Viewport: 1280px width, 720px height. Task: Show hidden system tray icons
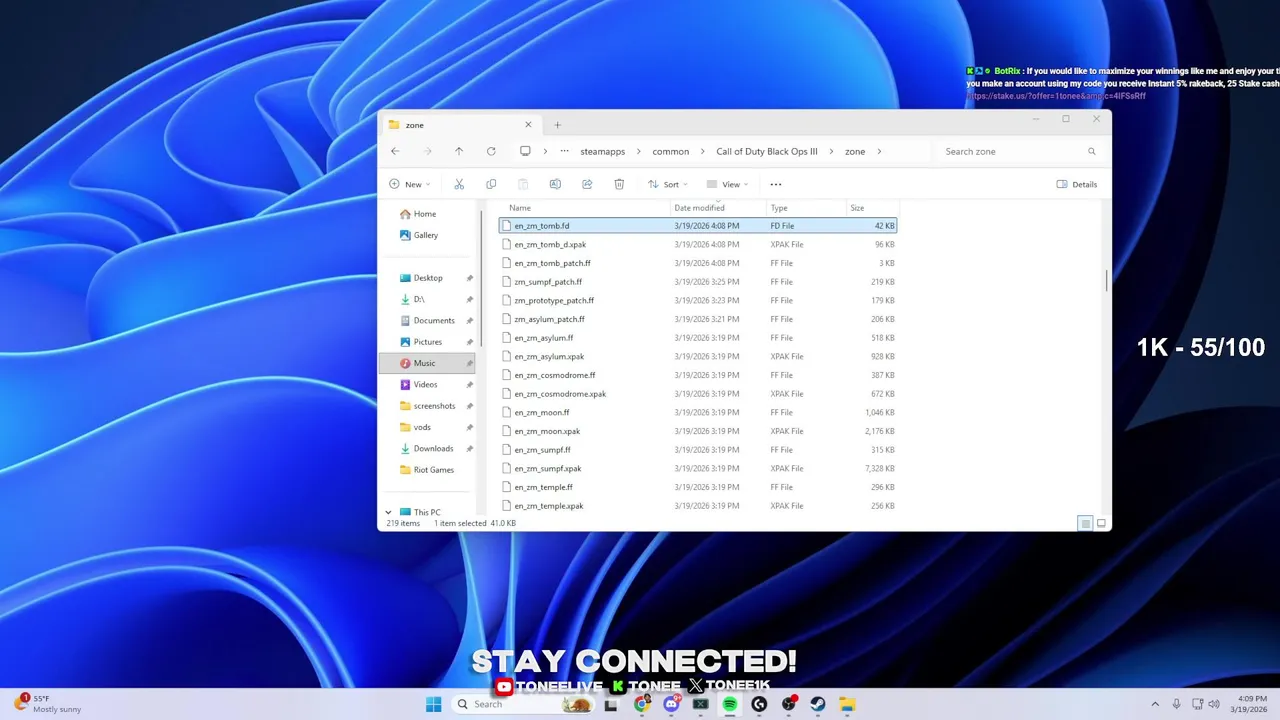pyautogui.click(x=1155, y=704)
